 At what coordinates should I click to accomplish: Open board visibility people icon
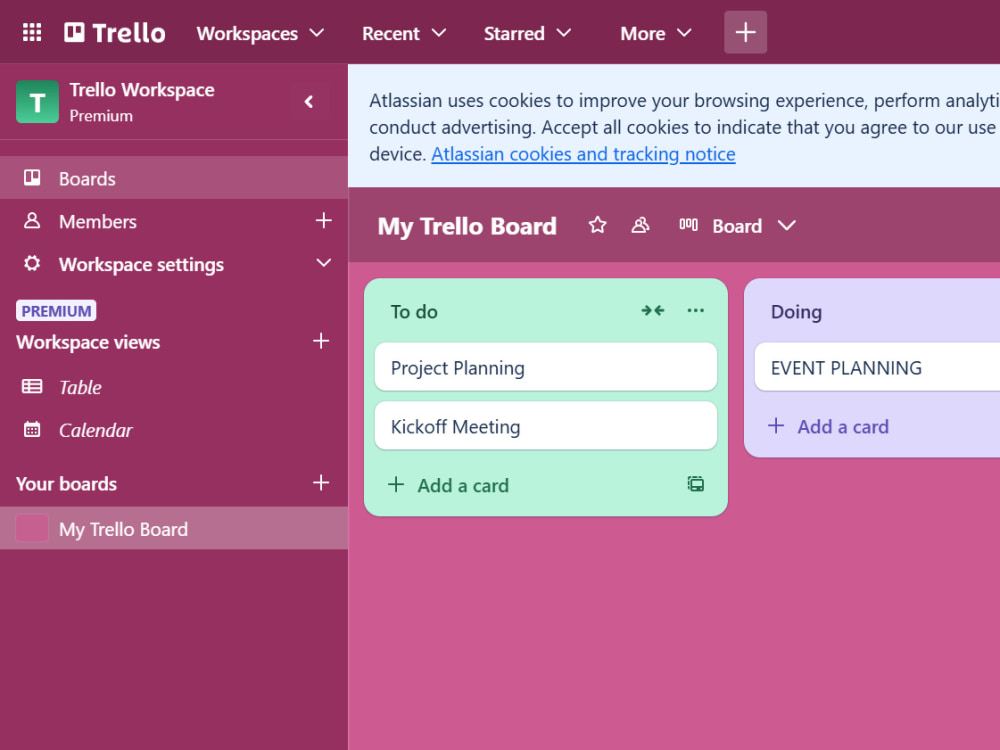[x=640, y=225]
